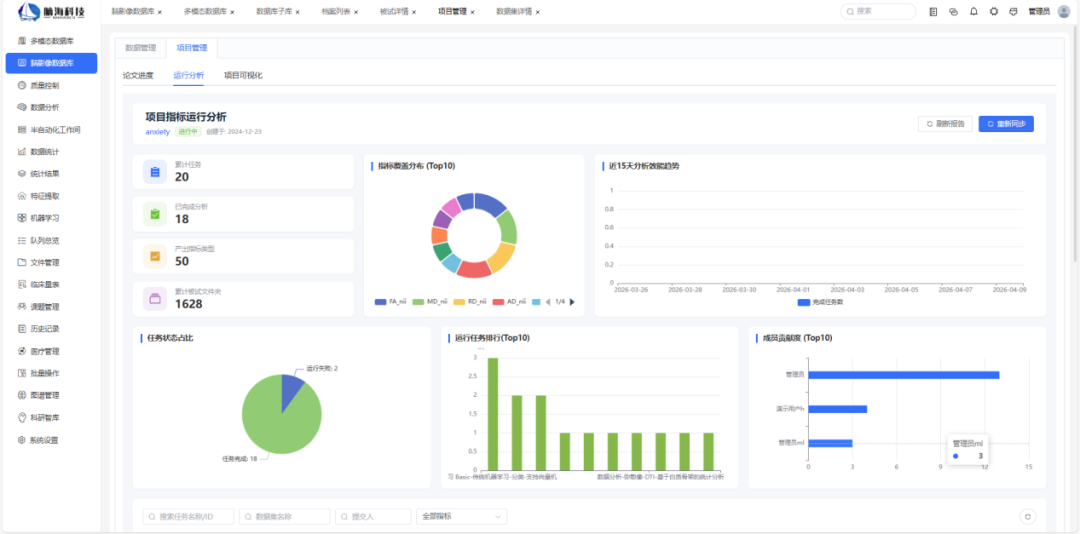
Task: Click the refresh icon beside filter row
Action: click(1028, 517)
